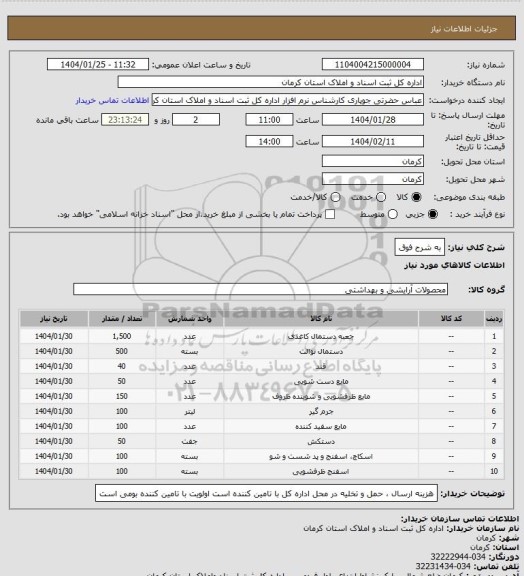Click the need number field 1104004215000004

point(373,65)
